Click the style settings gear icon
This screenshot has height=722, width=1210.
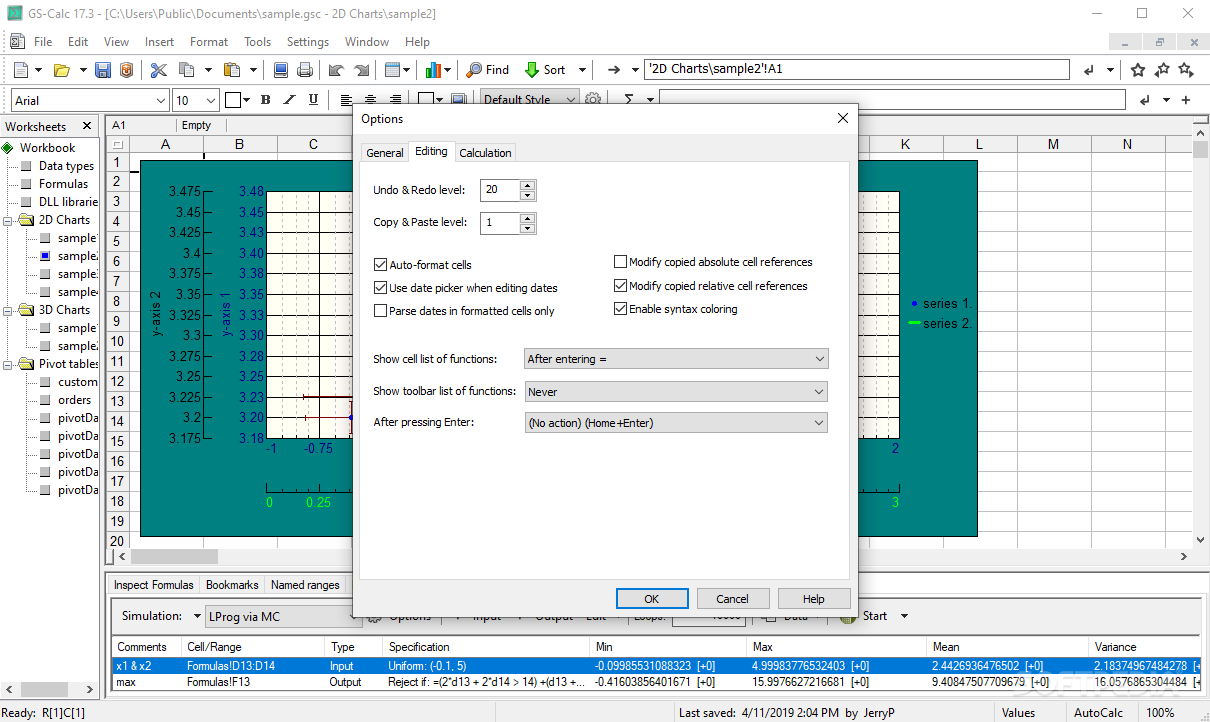tap(593, 100)
